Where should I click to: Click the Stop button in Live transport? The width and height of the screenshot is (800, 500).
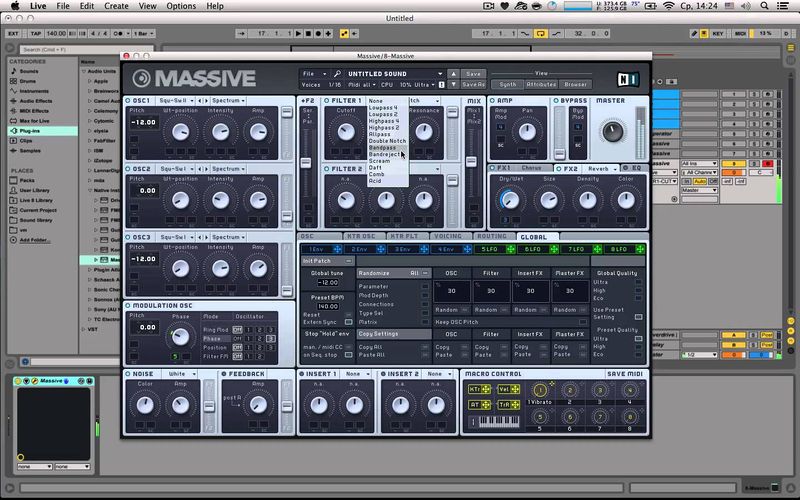click(x=308, y=34)
